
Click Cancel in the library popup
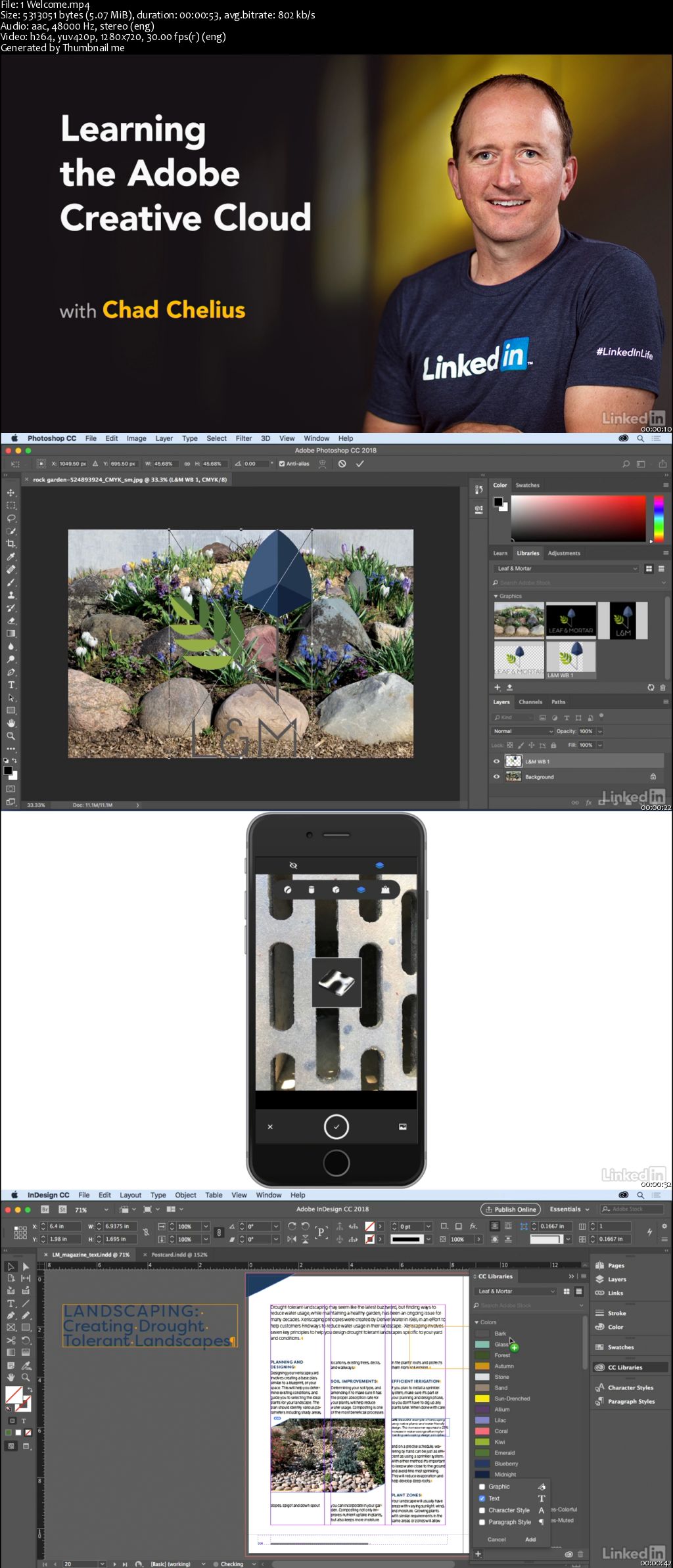click(x=497, y=1539)
